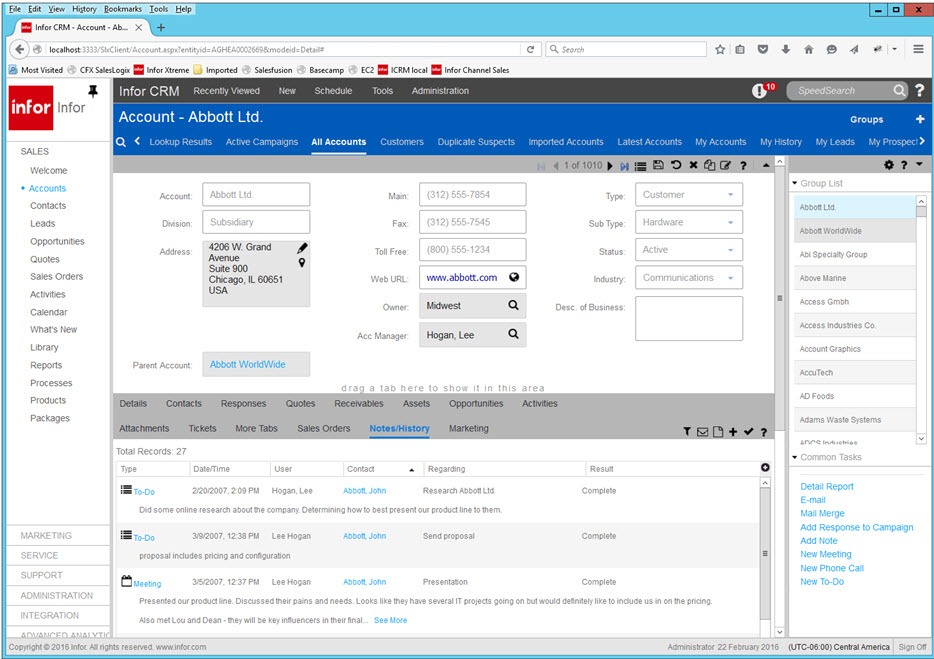This screenshot has width=934, height=659.
Task: Add a new note with plus icon
Action: 733,431
